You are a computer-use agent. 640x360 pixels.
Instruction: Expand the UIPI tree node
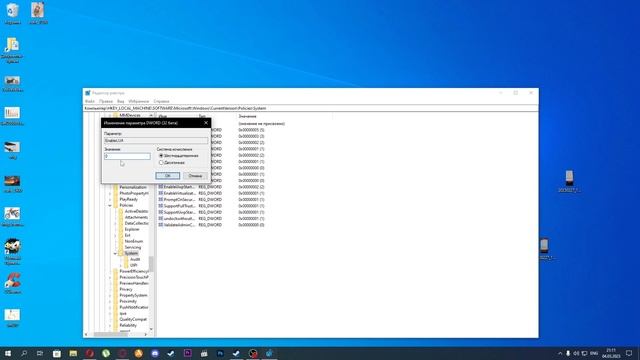(x=120, y=265)
